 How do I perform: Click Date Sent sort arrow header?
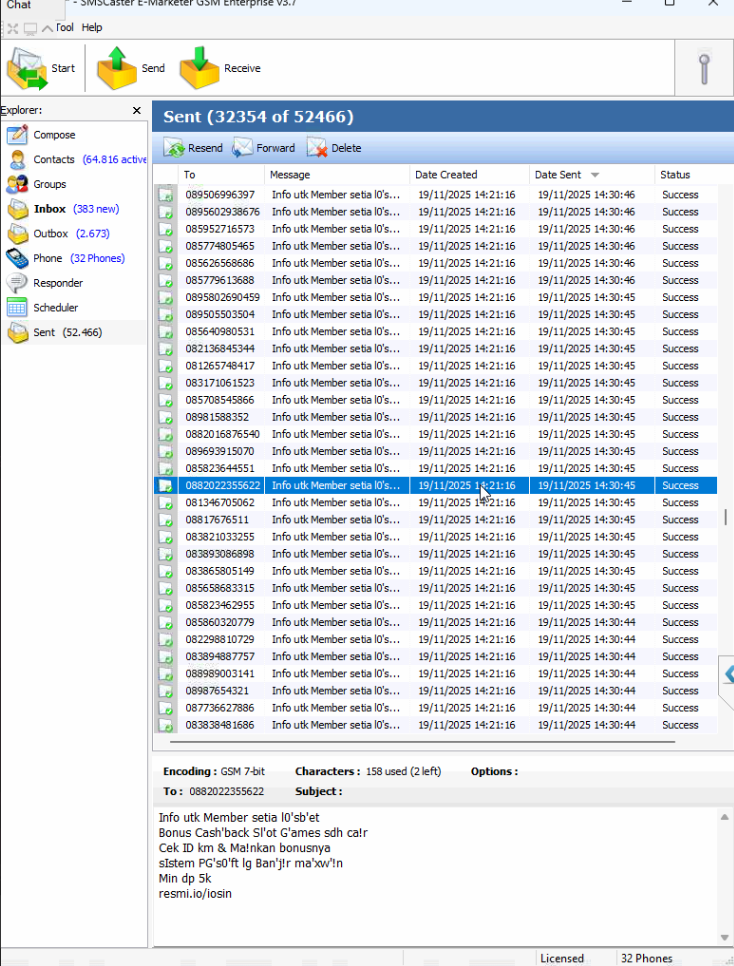pos(595,175)
